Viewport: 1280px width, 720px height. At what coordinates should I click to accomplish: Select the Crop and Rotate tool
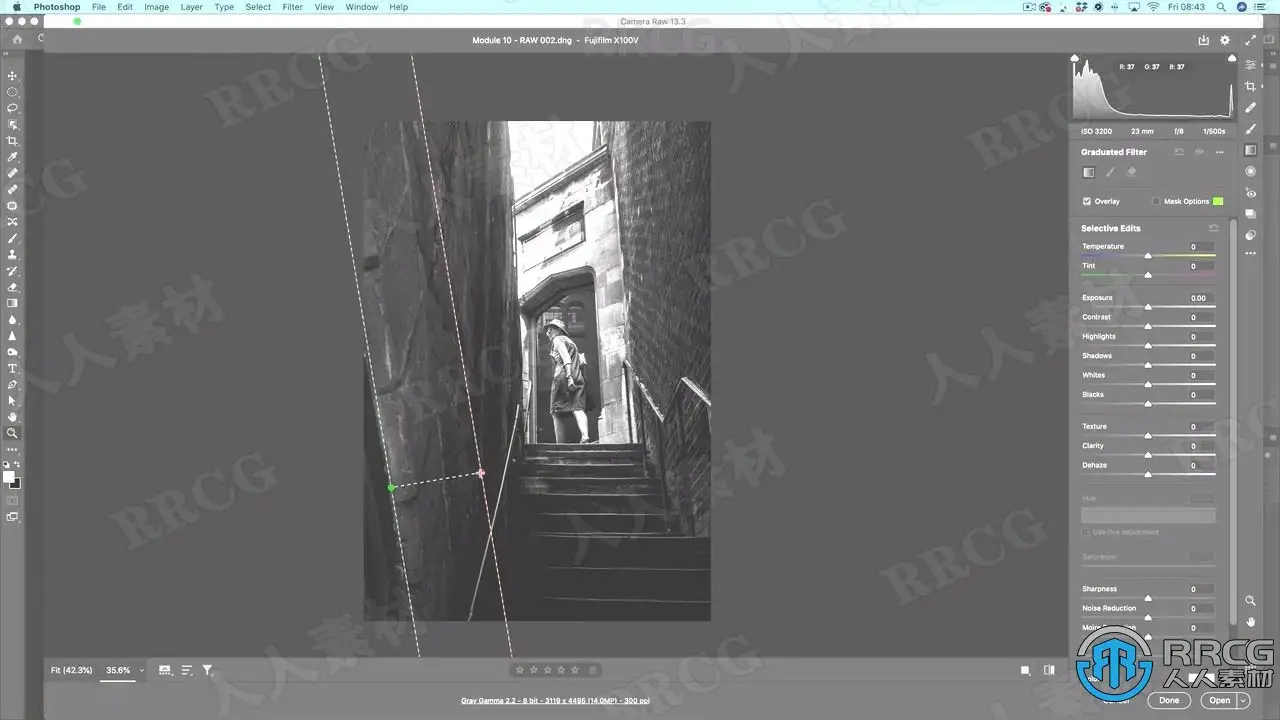click(x=1250, y=86)
